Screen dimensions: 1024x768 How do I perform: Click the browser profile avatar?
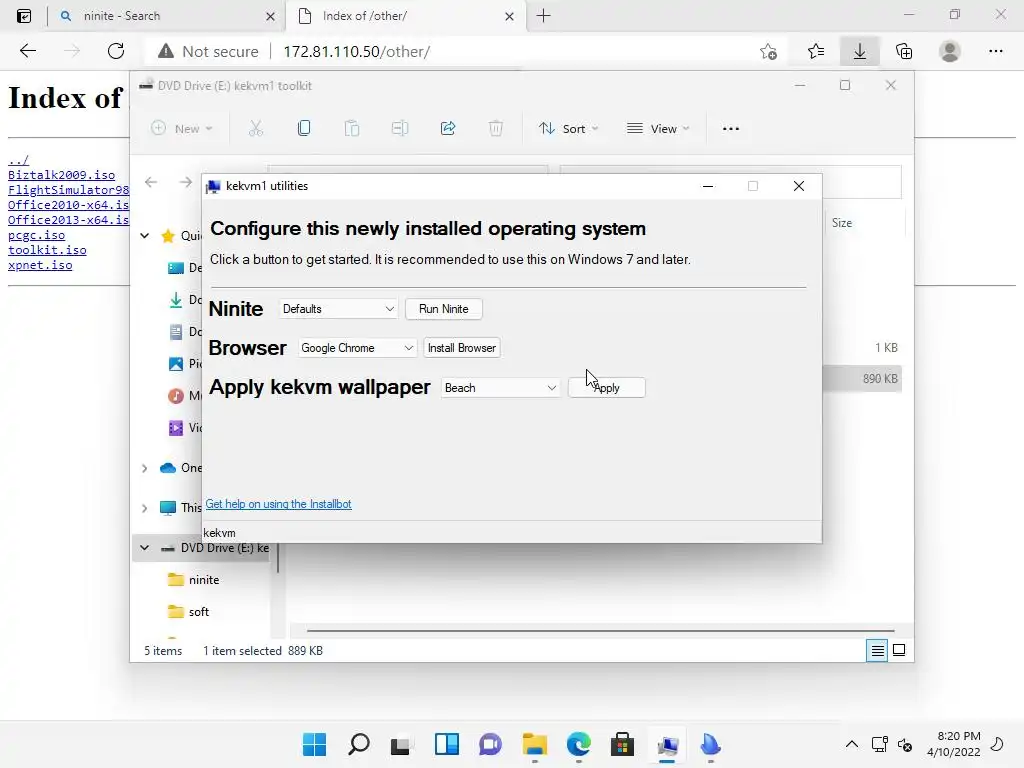[x=950, y=51]
